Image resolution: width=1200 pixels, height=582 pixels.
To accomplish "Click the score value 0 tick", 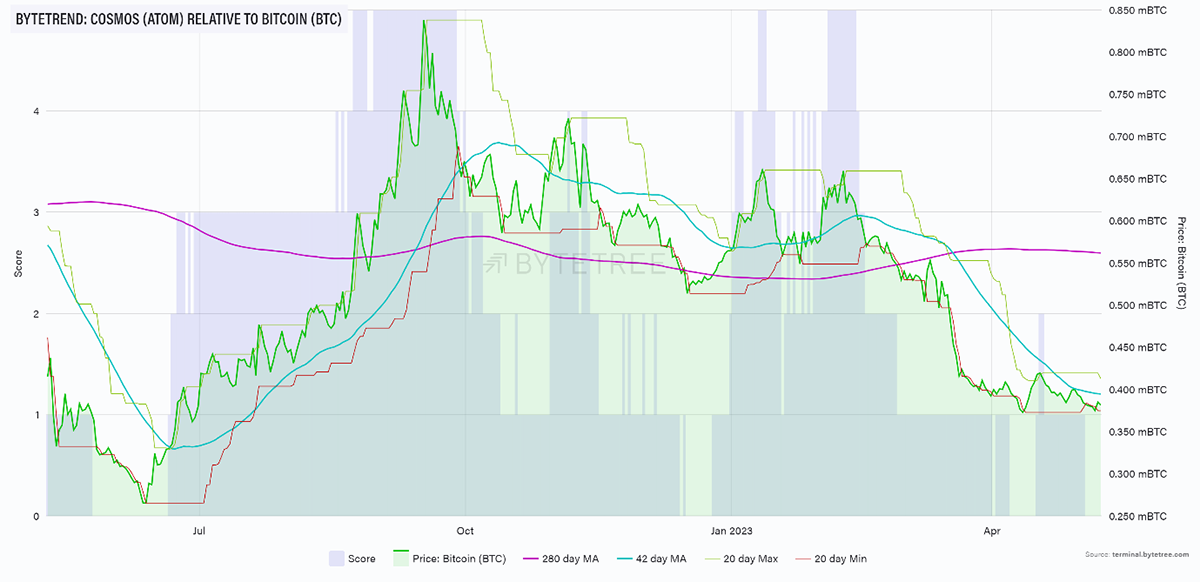I will click(36, 516).
